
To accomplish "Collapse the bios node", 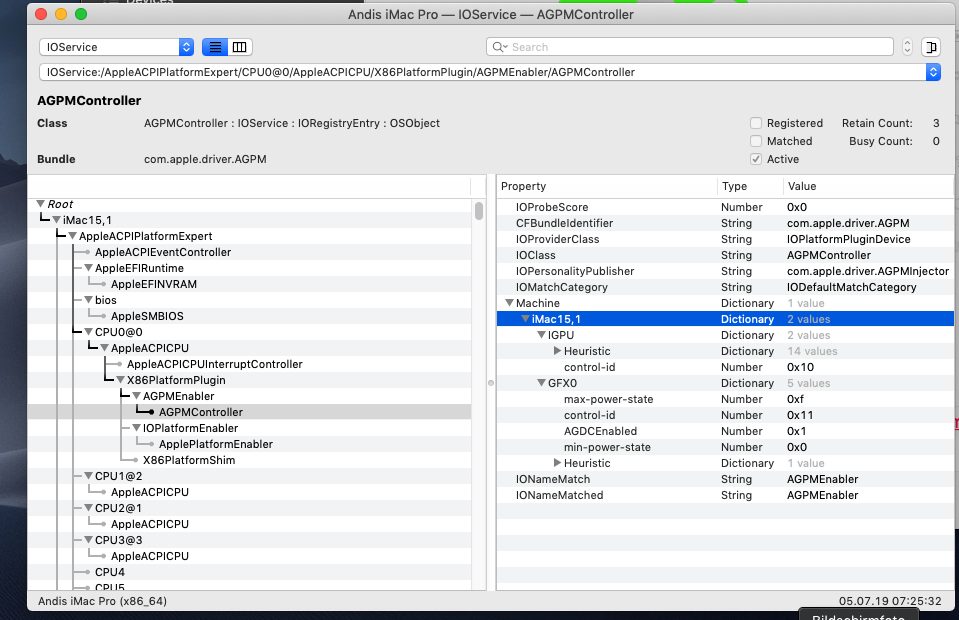I will click(x=88, y=300).
